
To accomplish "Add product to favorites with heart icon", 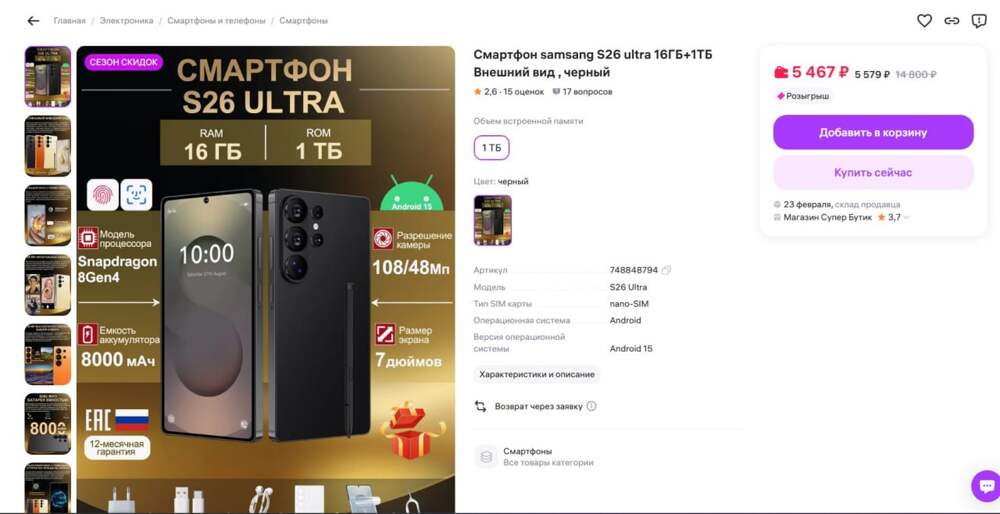I will coord(924,21).
